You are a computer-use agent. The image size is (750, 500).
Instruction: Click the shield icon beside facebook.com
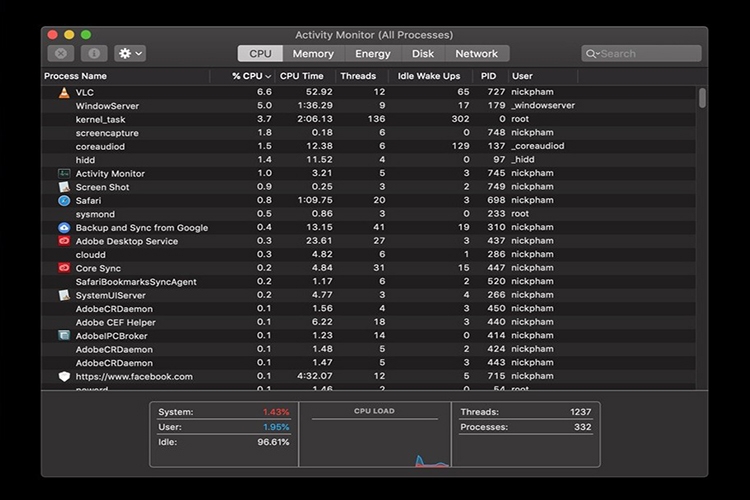(64, 377)
